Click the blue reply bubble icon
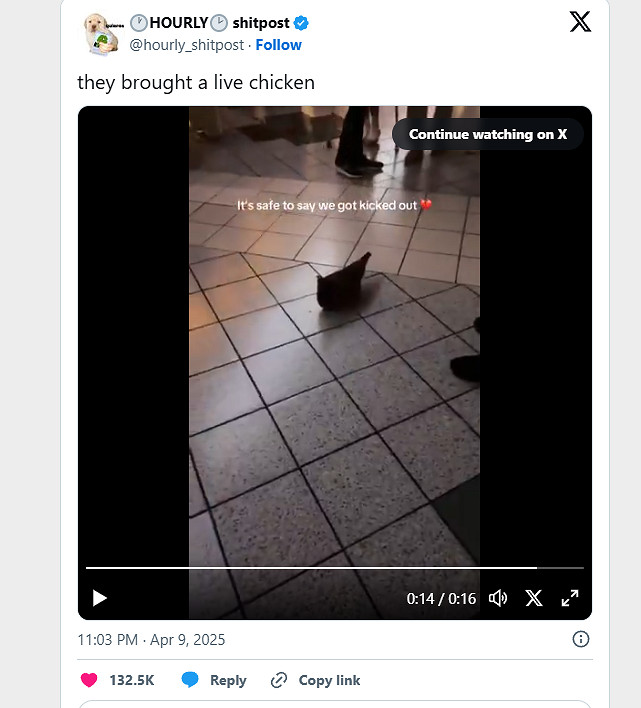 click(x=190, y=680)
